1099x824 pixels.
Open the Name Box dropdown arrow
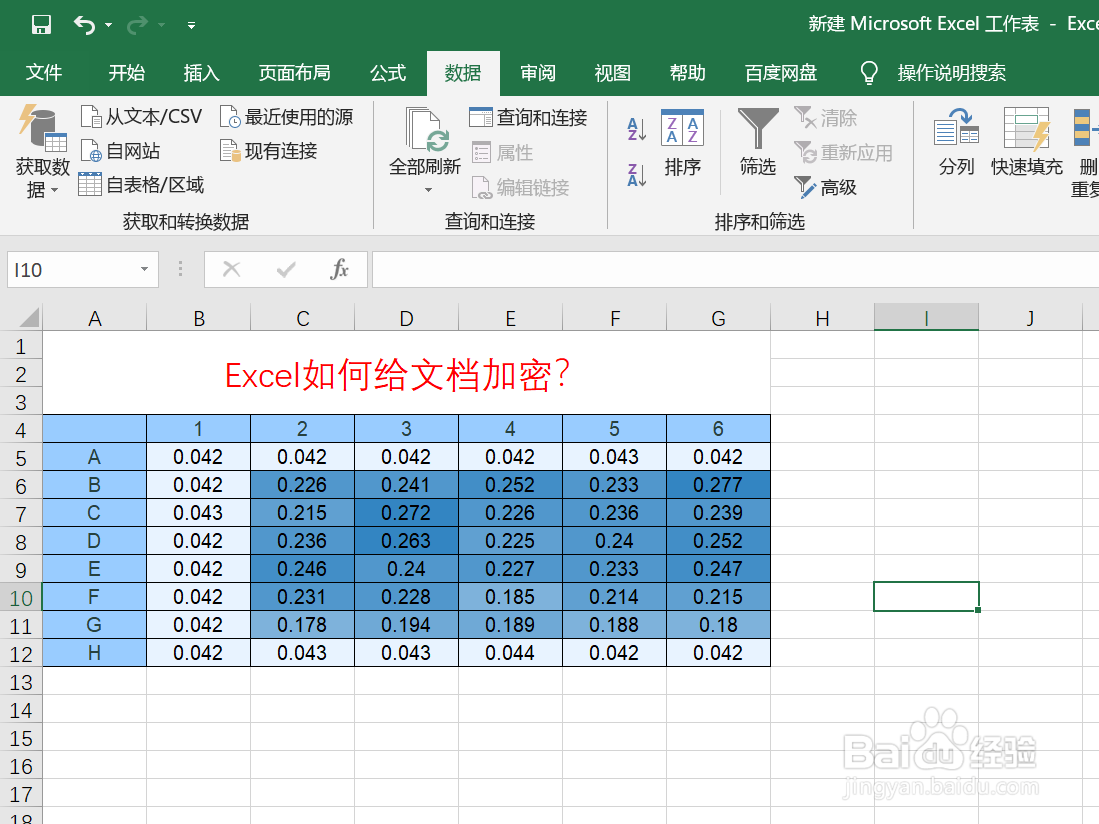(142, 269)
